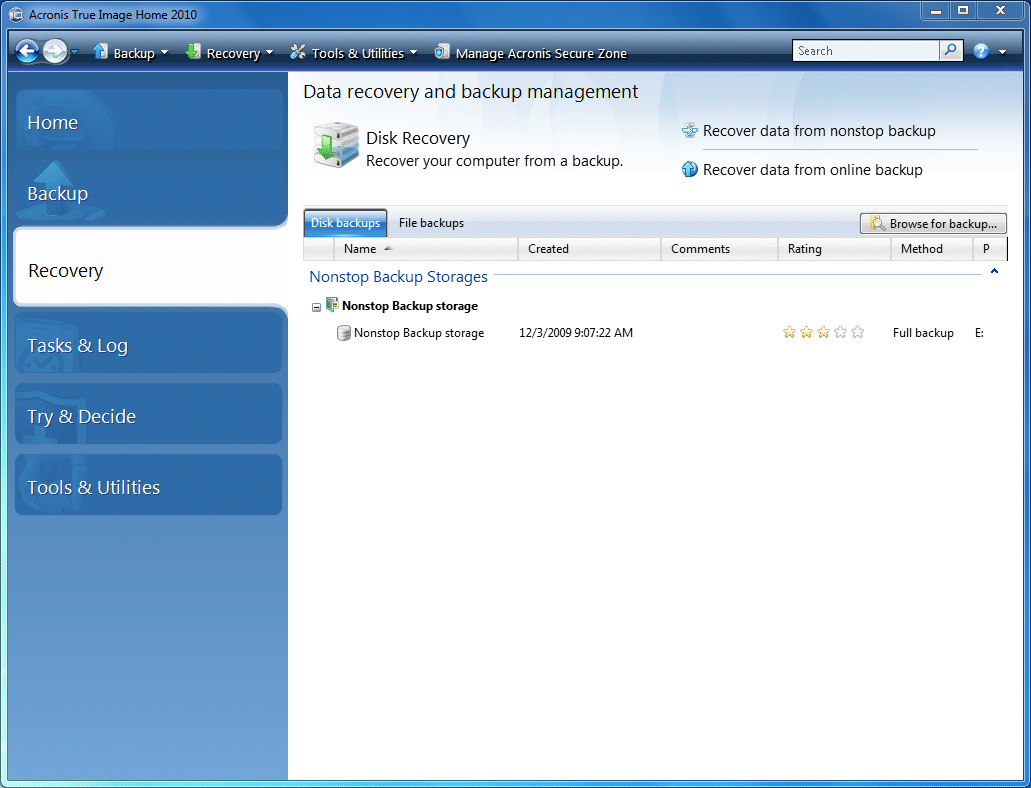Click the Nonstop Backup Storages heading
This screenshot has width=1031, height=788.
[x=398, y=277]
